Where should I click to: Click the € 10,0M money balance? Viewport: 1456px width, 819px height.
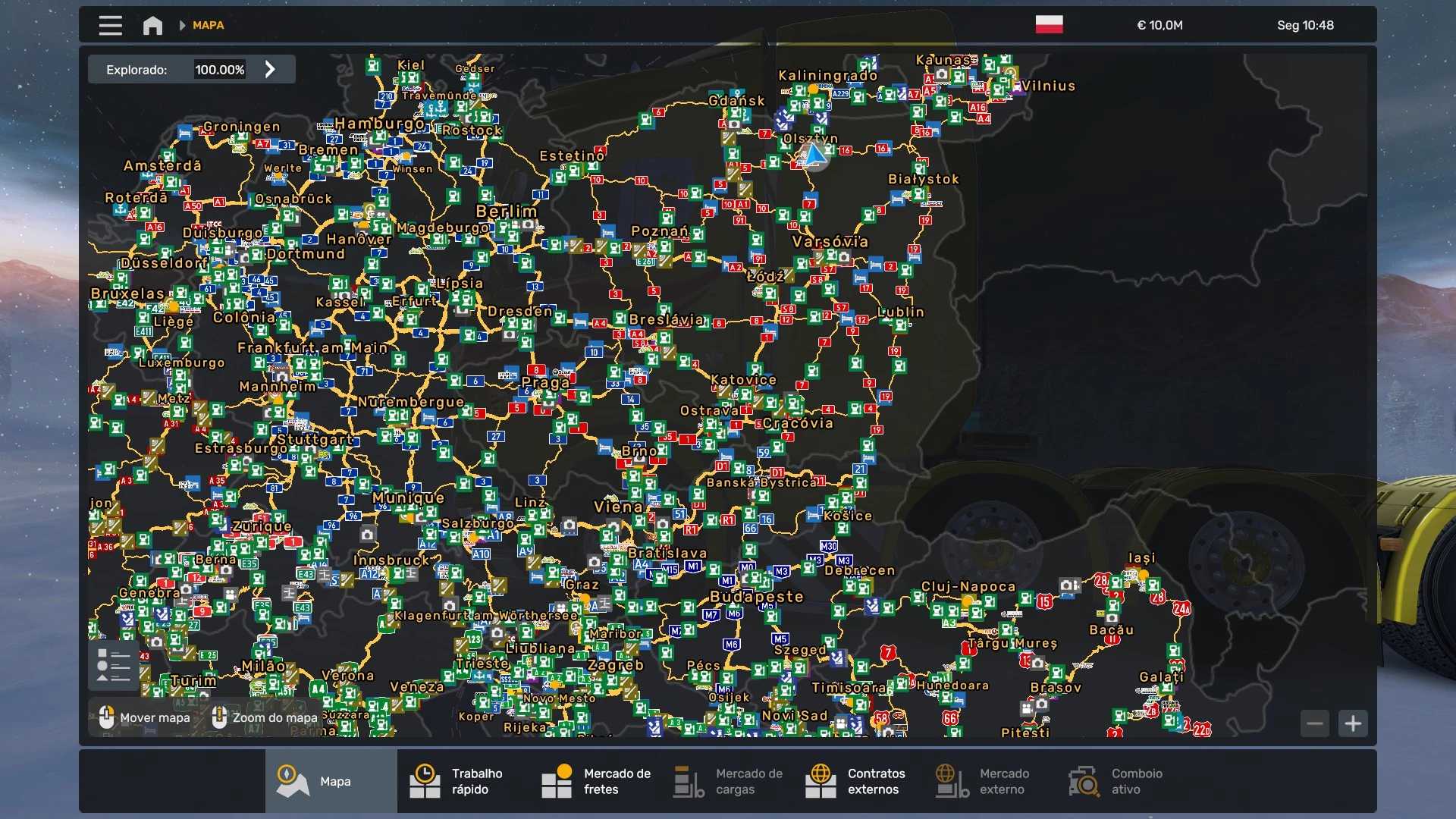(x=1159, y=25)
